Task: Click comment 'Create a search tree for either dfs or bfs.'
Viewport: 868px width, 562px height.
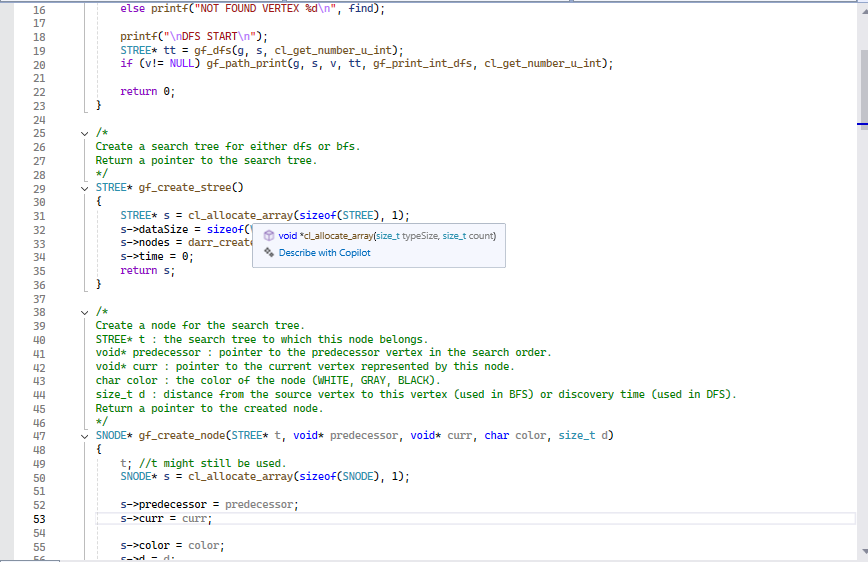Action: click(228, 146)
